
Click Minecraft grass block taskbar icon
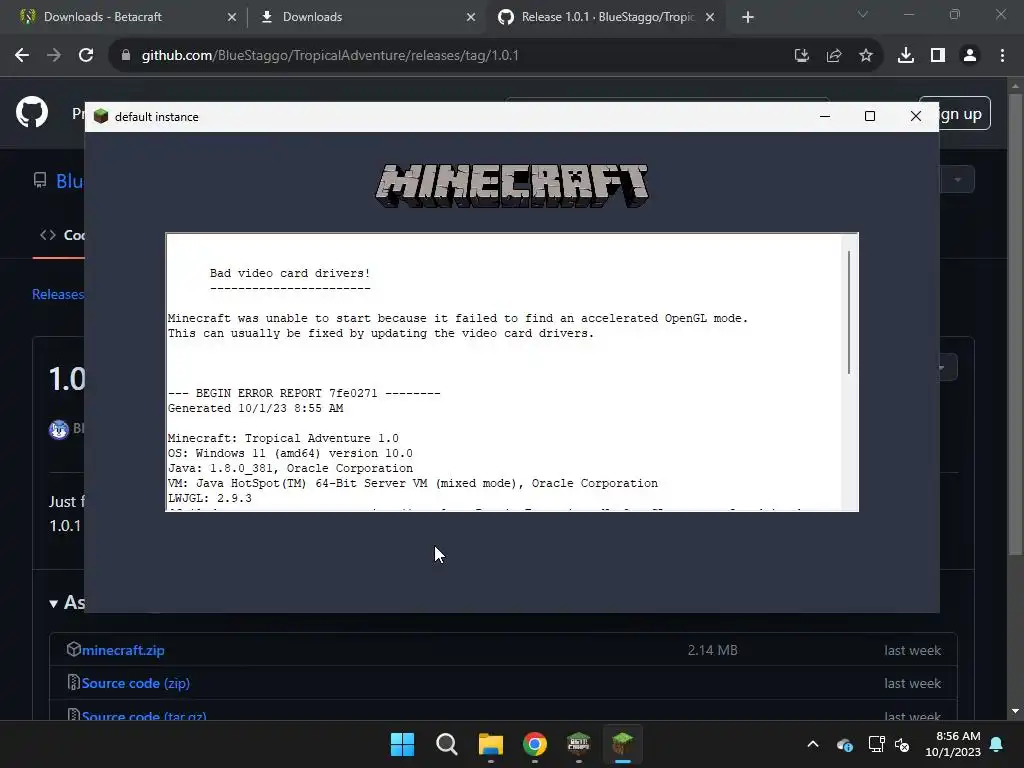pos(623,744)
